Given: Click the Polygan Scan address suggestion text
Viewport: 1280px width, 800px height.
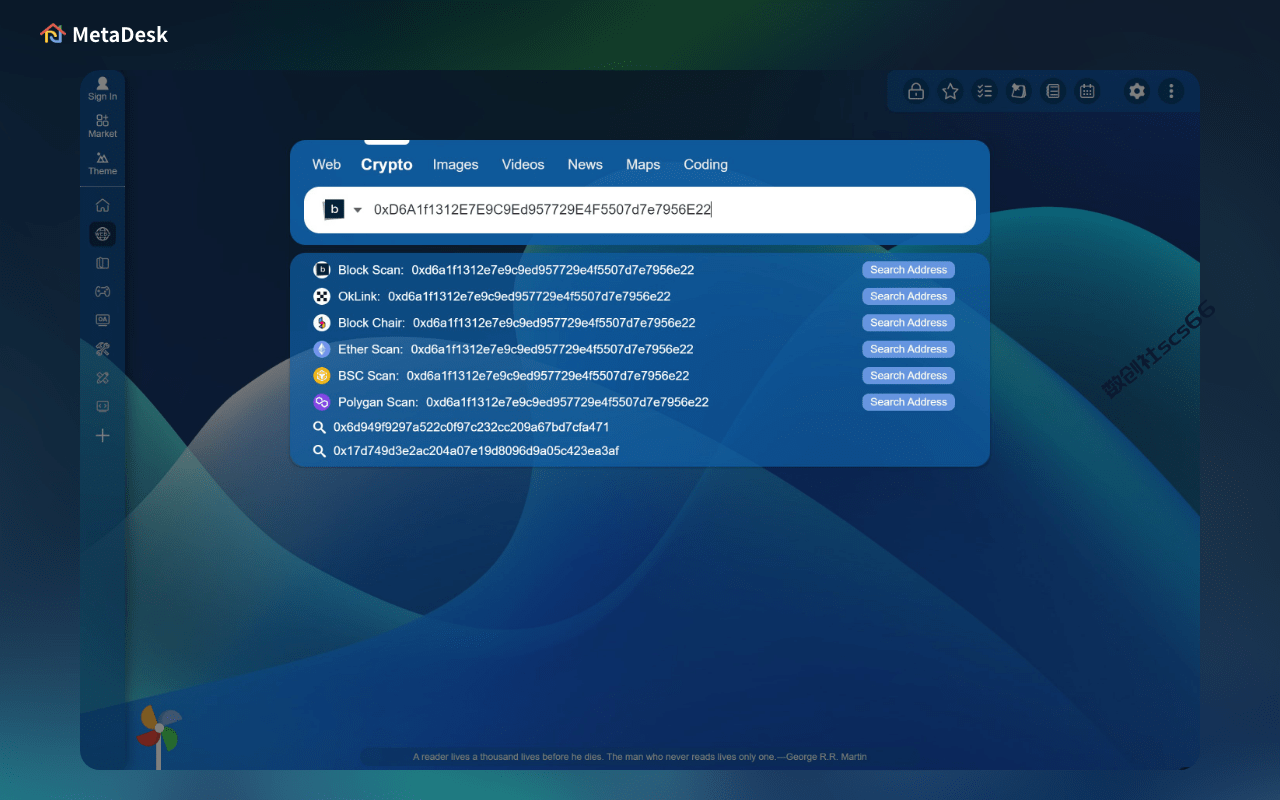Looking at the screenshot, I should click(x=567, y=402).
